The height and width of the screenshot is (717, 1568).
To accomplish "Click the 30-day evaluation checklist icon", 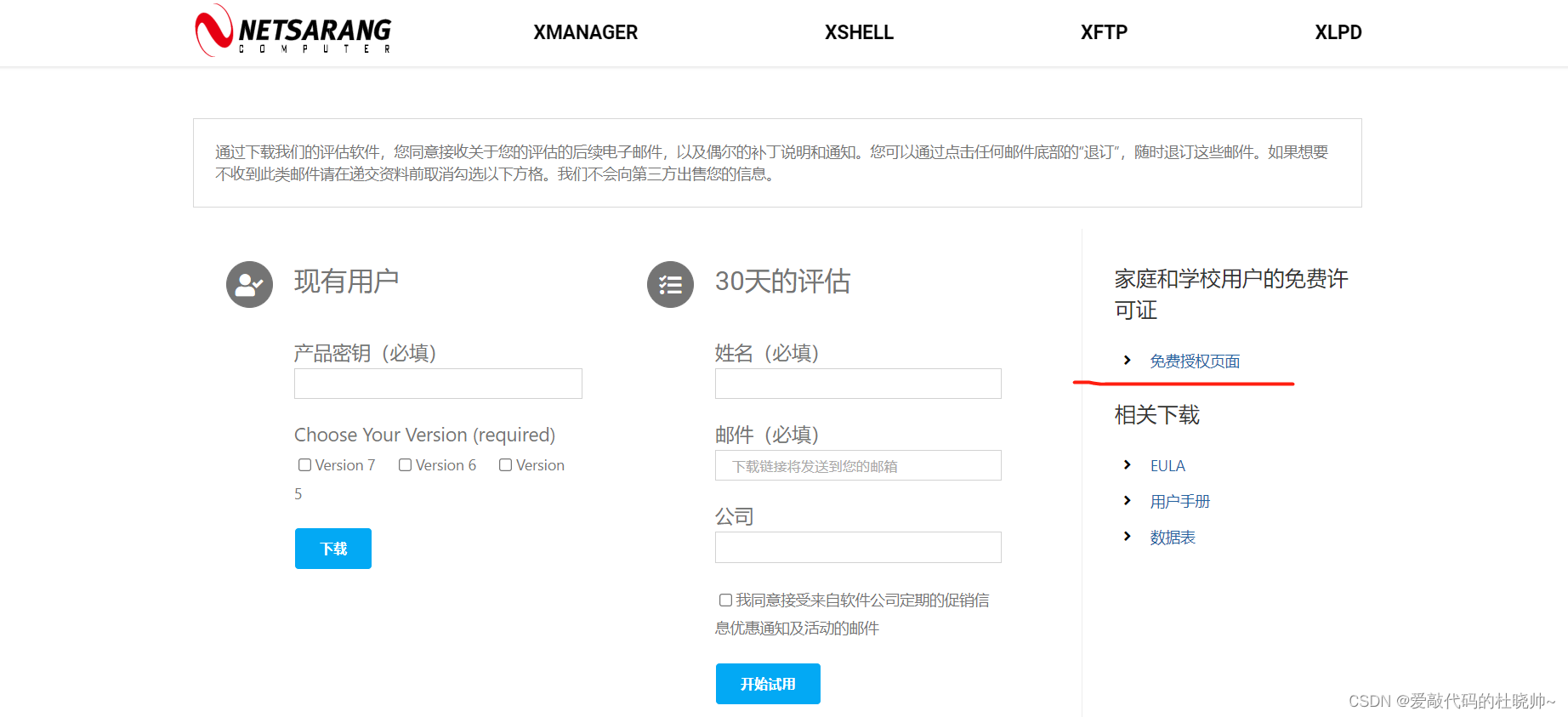I will pos(670,284).
